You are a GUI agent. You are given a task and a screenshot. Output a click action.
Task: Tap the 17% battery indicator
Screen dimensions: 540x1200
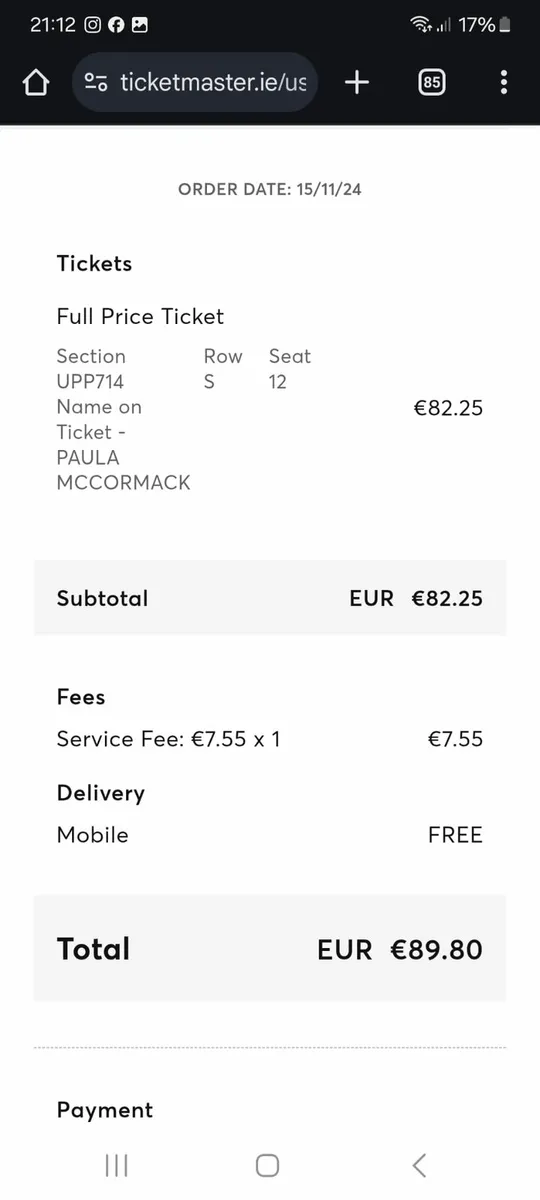coord(485,25)
